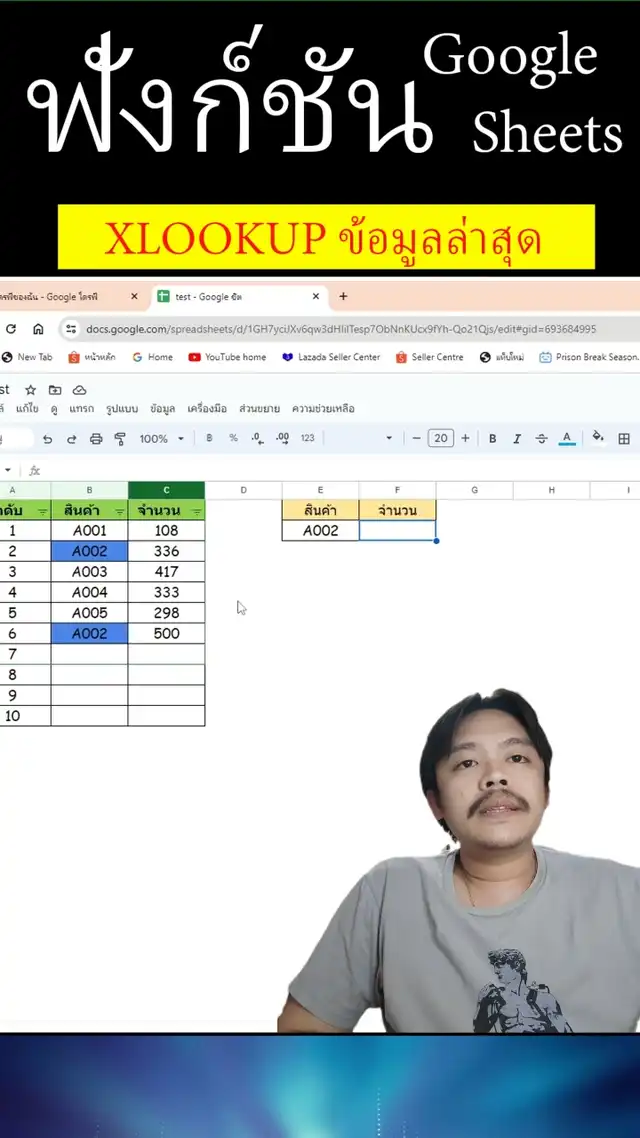Viewport: 640px width, 1138px height.
Task: Open the filter dropdown on สินค้า column
Action: (x=119, y=511)
